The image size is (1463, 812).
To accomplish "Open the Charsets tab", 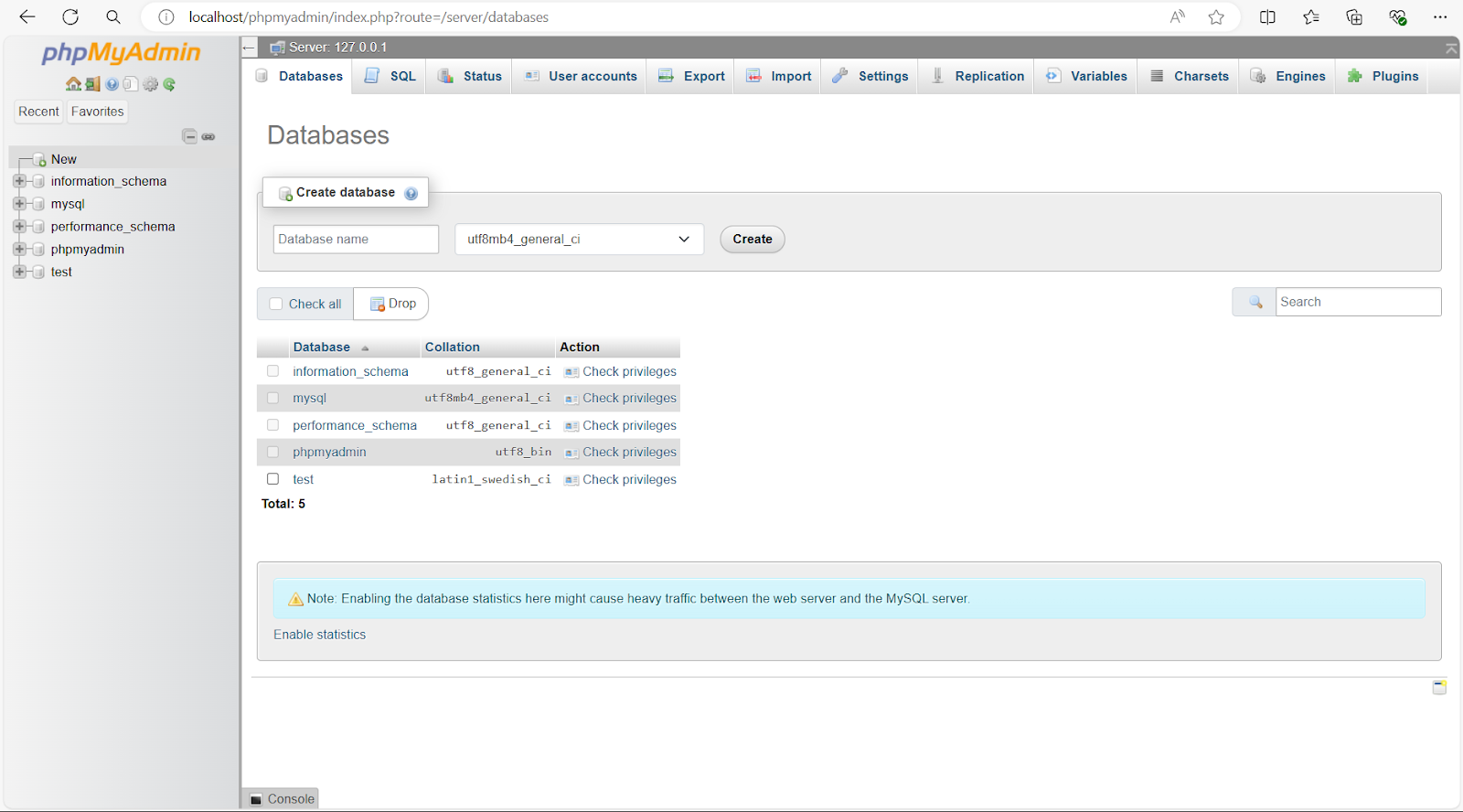I will 1190,77.
